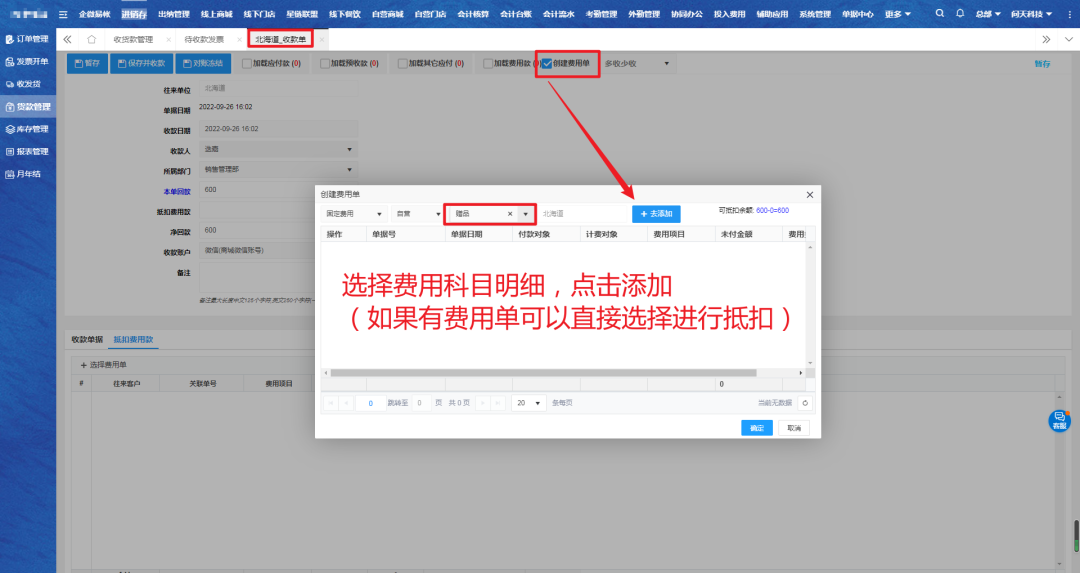Switch to the 抵扣费用款 tab

(134, 340)
